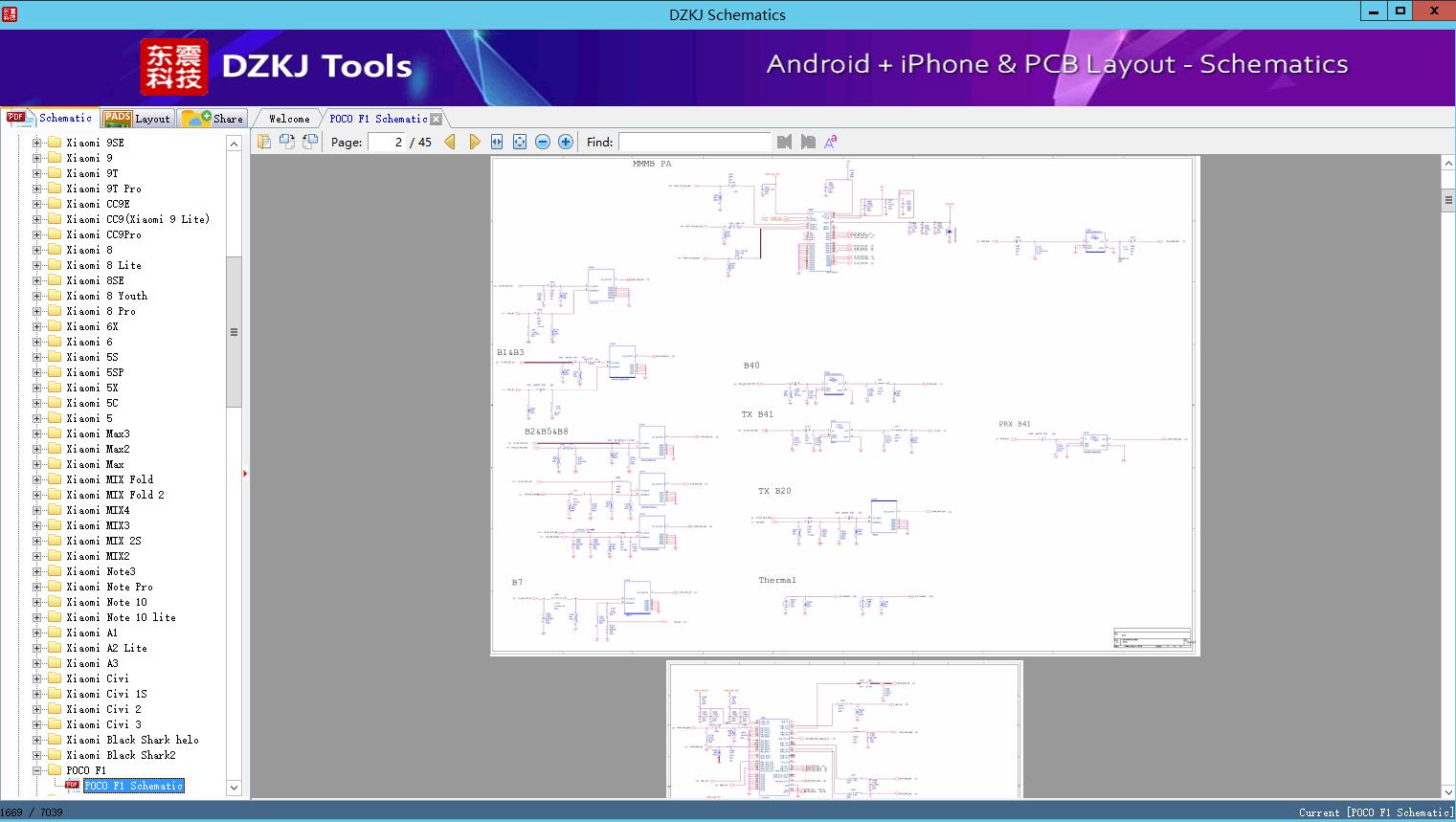Expand the Xiaomi A2 Lite tree node
The image size is (1456, 822).
point(36,648)
